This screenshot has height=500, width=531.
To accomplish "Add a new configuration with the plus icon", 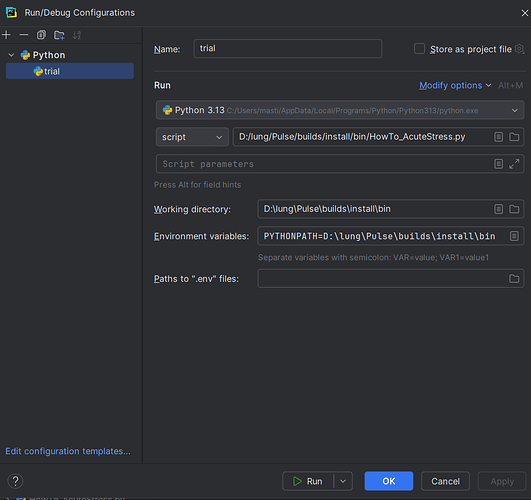I will (x=6, y=35).
